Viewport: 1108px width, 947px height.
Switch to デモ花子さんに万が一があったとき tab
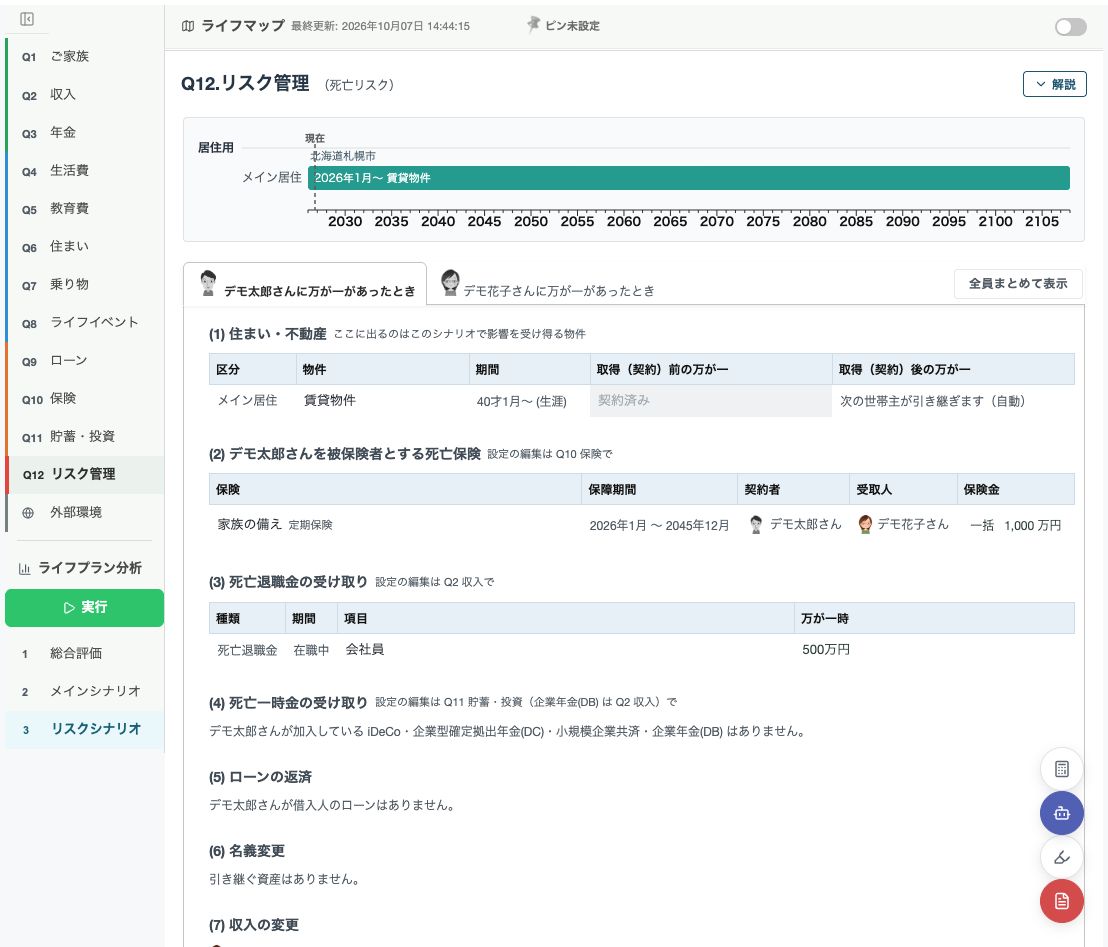point(548,284)
